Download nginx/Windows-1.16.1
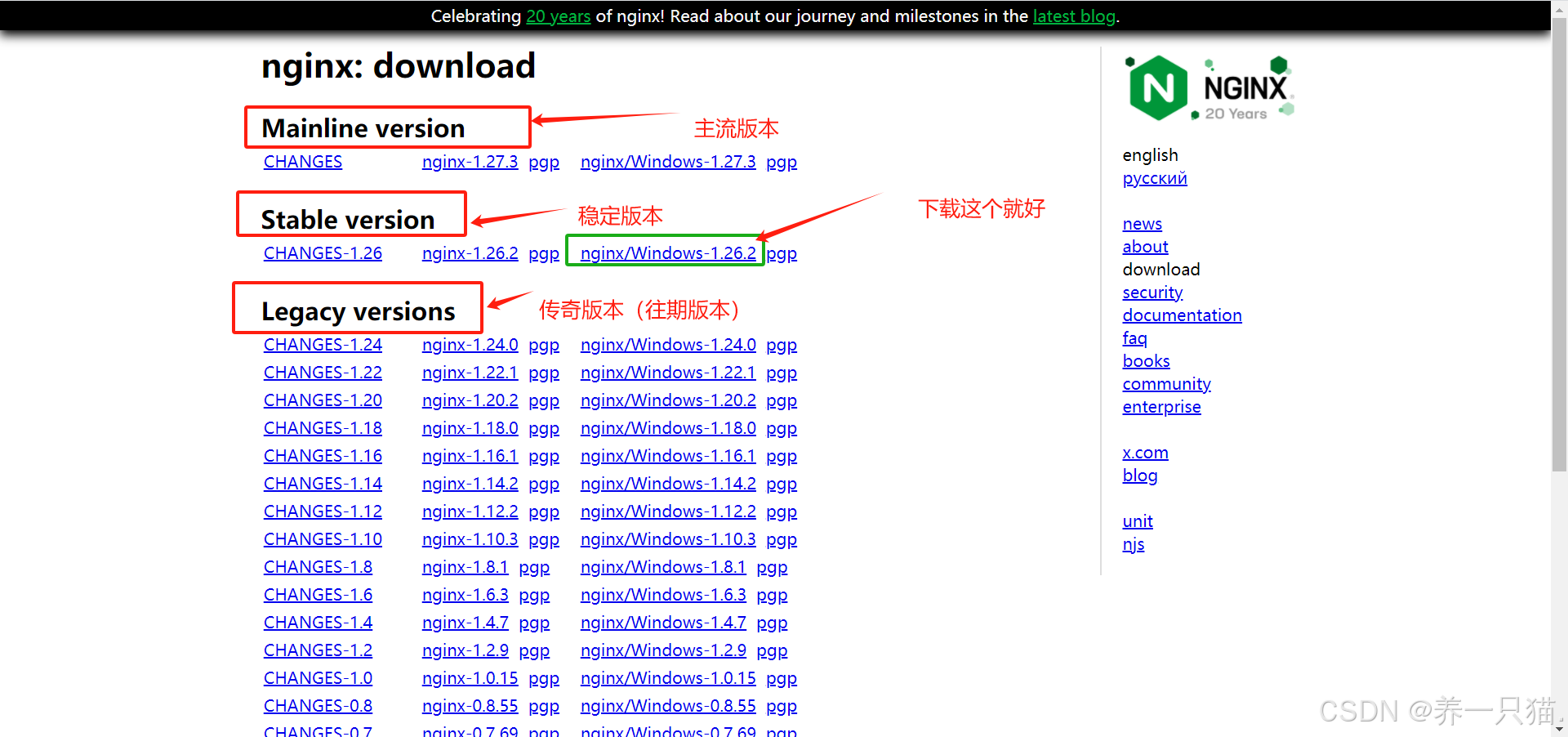The image size is (1568, 737). point(668,456)
